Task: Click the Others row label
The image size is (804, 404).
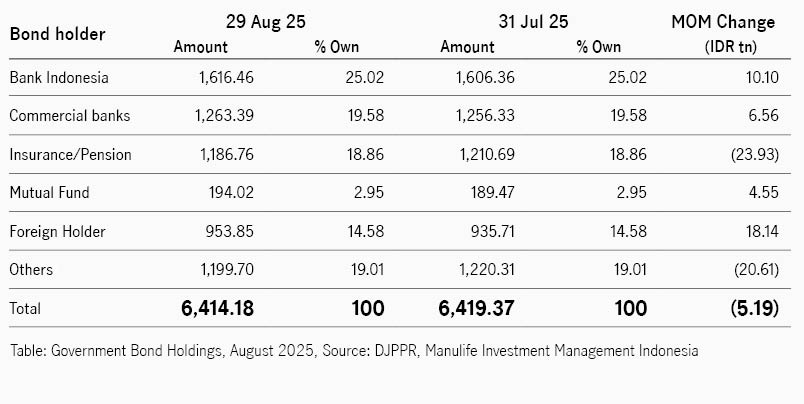Action: pyautogui.click(x=31, y=269)
